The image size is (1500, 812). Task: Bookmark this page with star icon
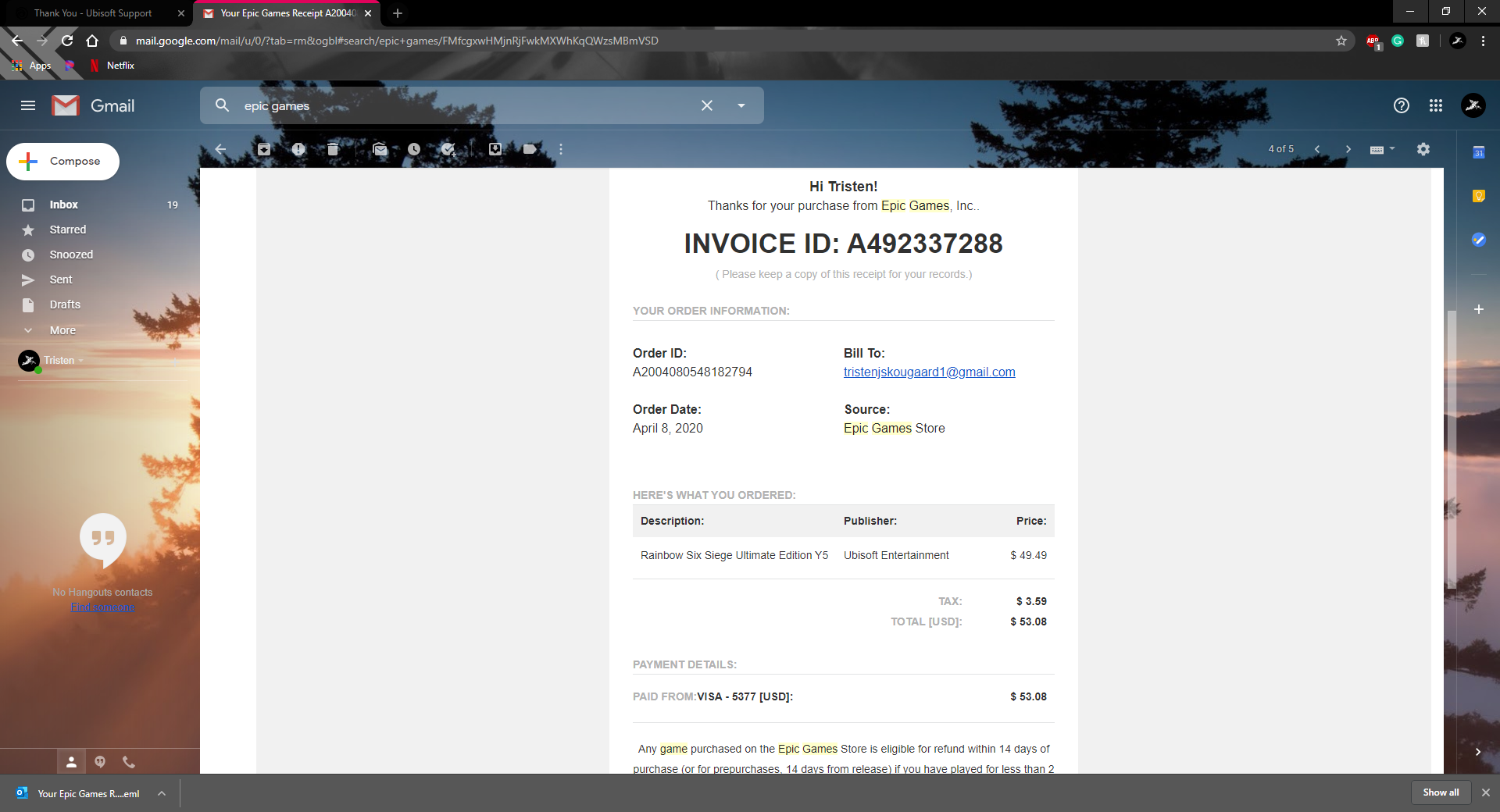point(1341,41)
